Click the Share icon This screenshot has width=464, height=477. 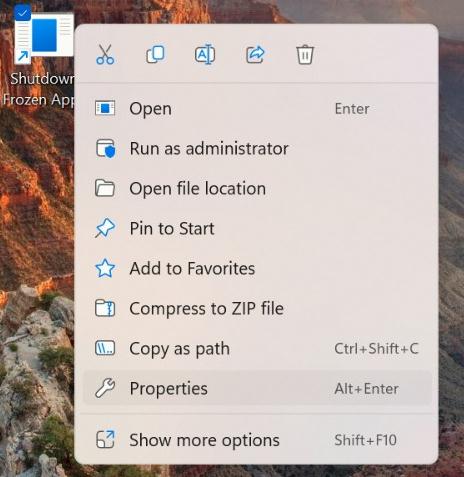click(x=255, y=54)
